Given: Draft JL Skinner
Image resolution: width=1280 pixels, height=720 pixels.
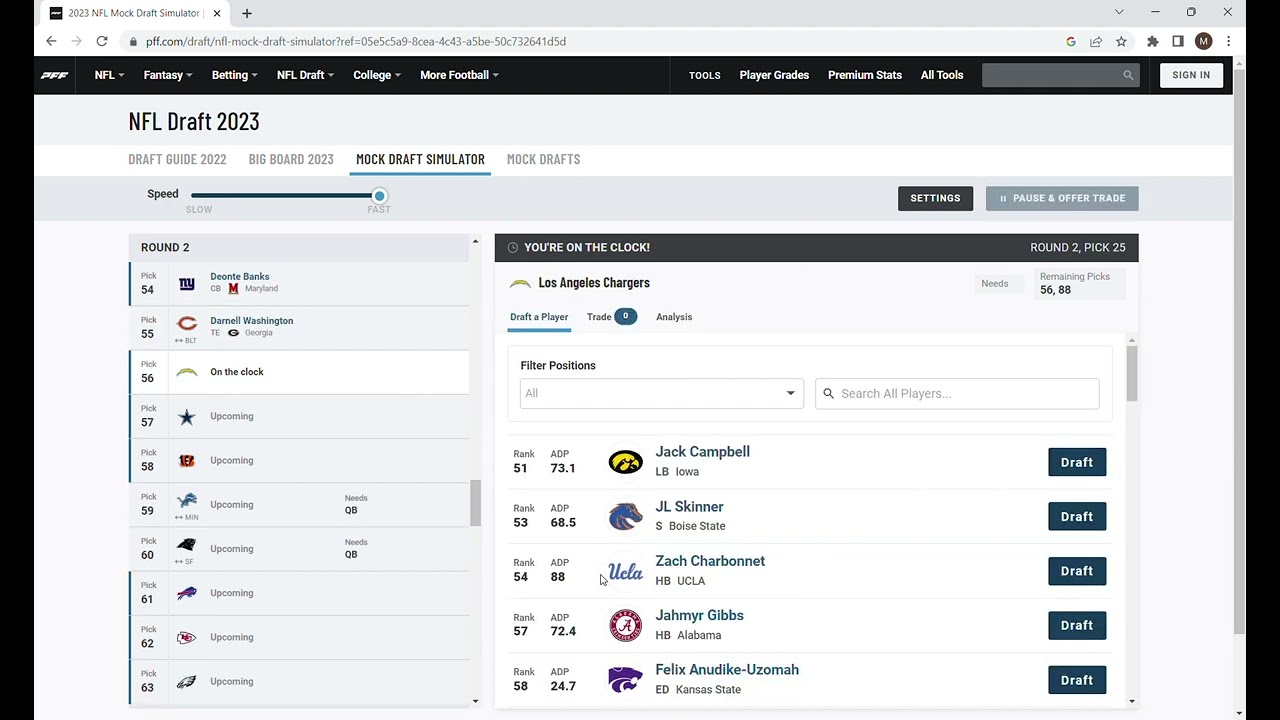Looking at the screenshot, I should click(1077, 516).
